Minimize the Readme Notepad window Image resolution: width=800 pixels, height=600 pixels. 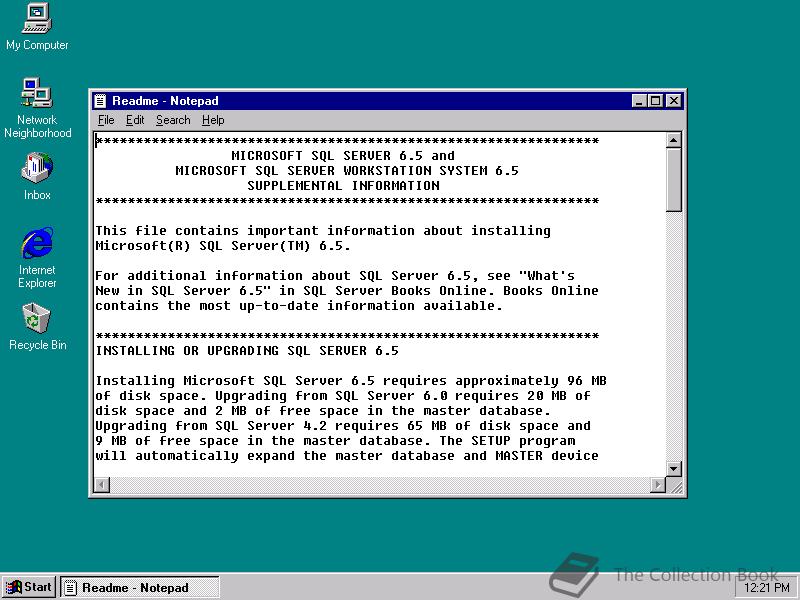point(639,101)
